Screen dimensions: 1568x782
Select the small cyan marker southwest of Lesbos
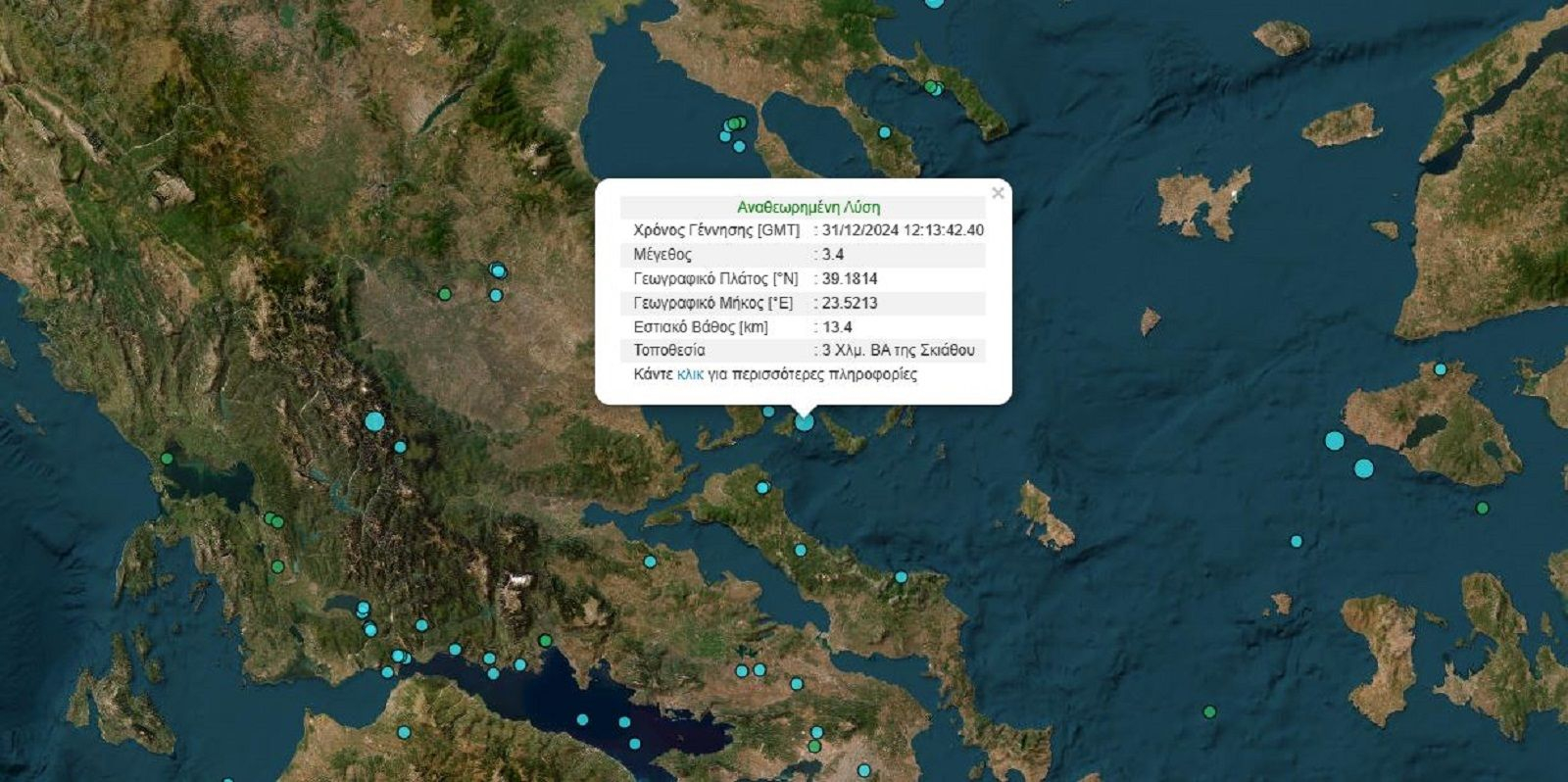(x=1297, y=541)
